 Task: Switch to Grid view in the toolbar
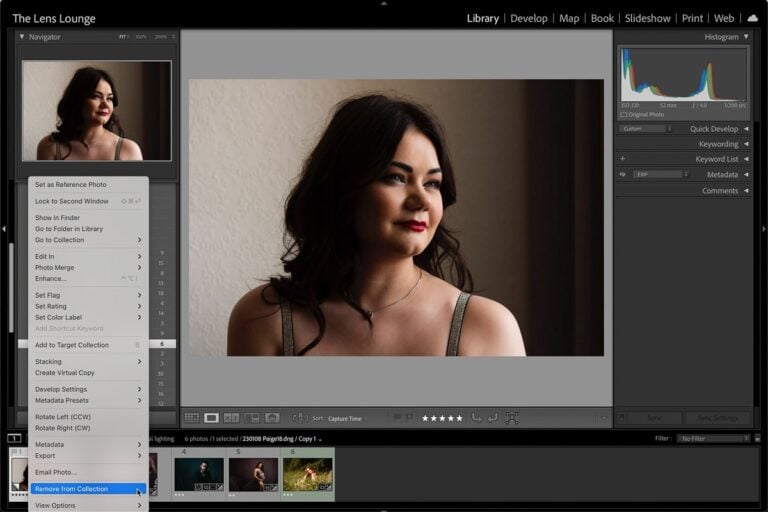(192, 418)
